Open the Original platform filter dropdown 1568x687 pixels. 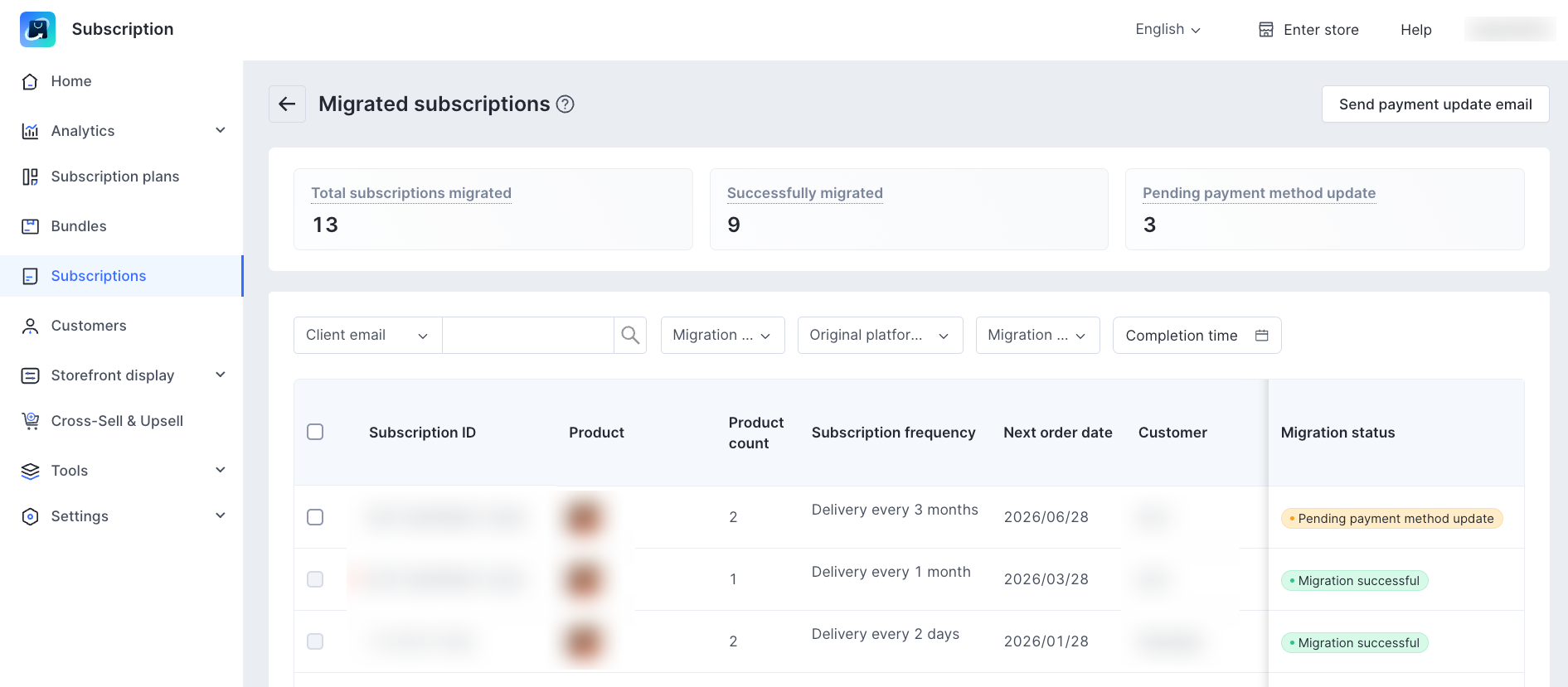[x=879, y=335]
